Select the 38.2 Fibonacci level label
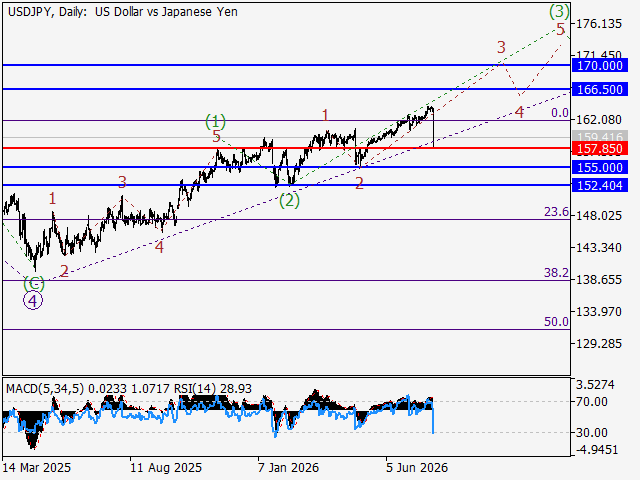The height and width of the screenshot is (480, 640). pos(556,272)
